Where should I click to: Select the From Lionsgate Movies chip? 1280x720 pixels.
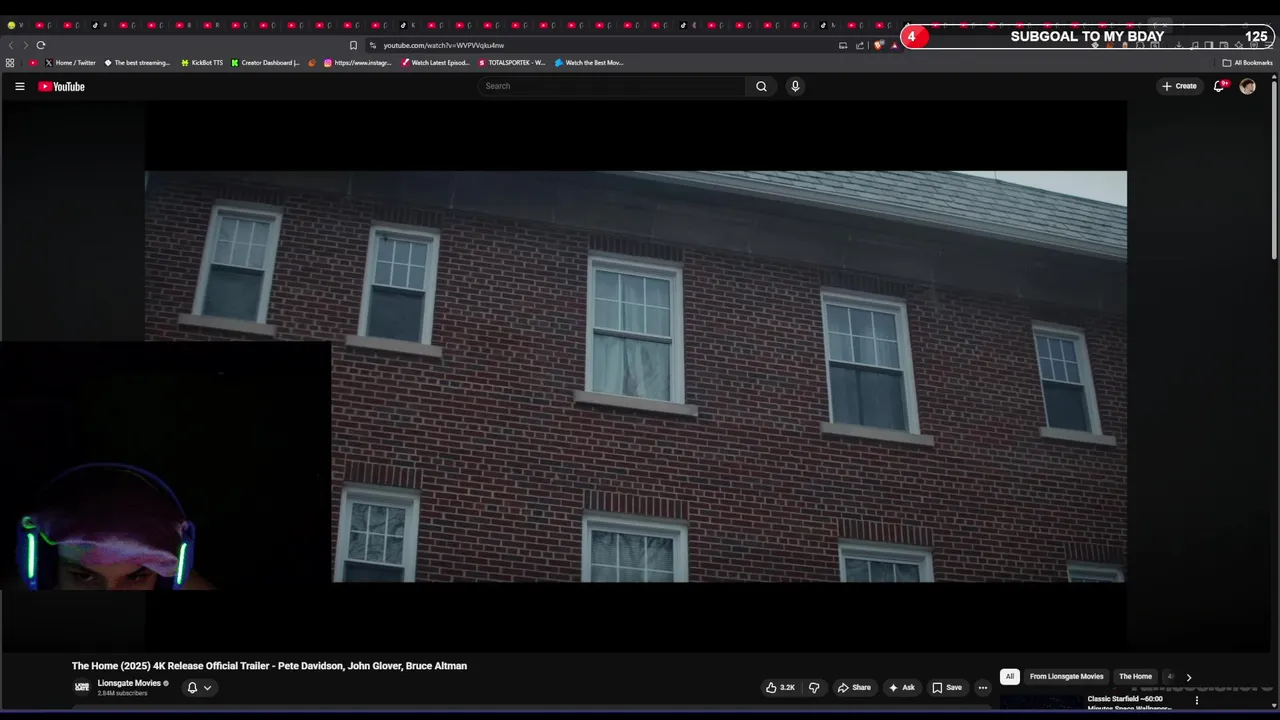pyautogui.click(x=1067, y=676)
